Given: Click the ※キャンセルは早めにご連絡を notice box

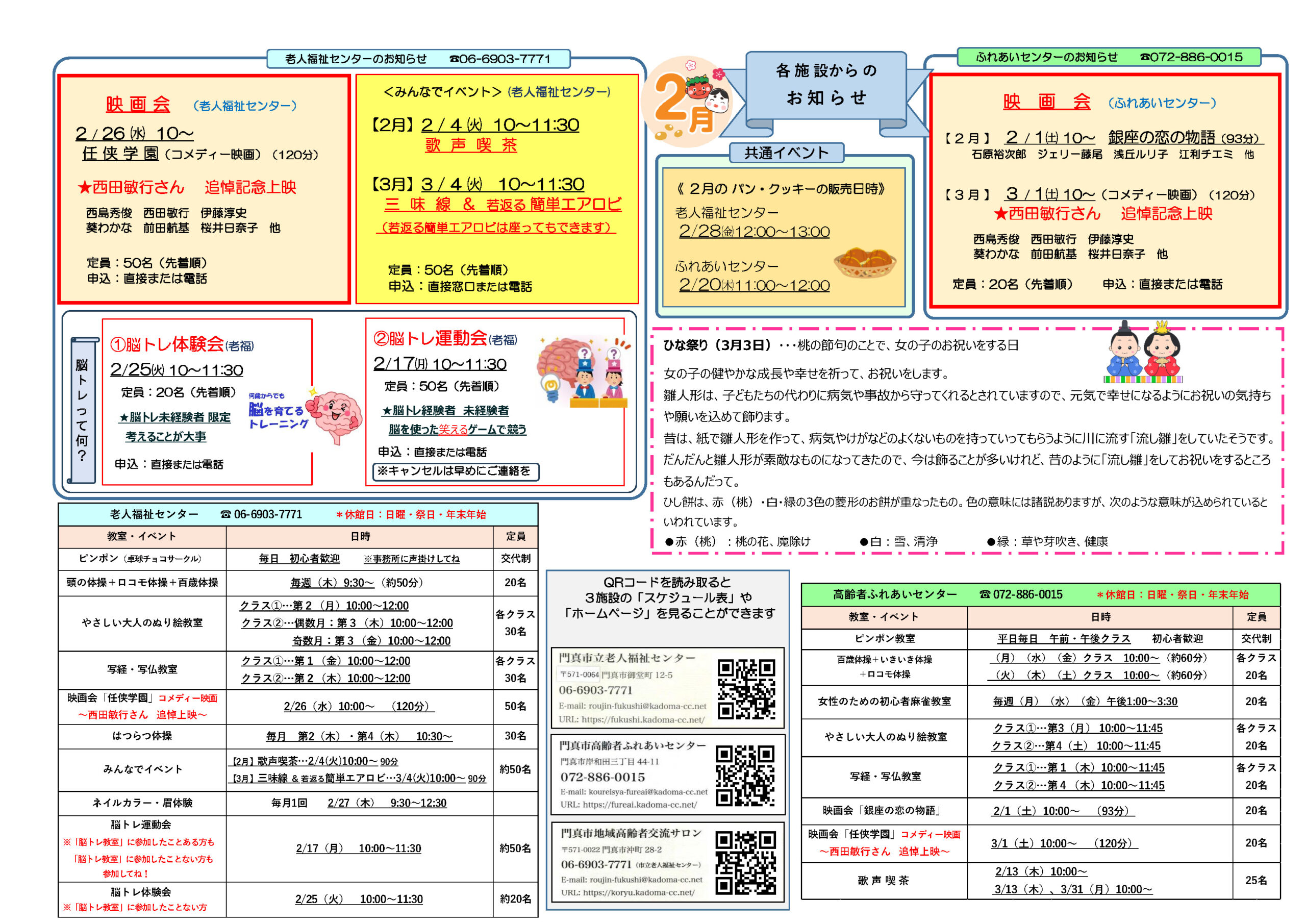Looking at the screenshot, I should coord(456,471).
